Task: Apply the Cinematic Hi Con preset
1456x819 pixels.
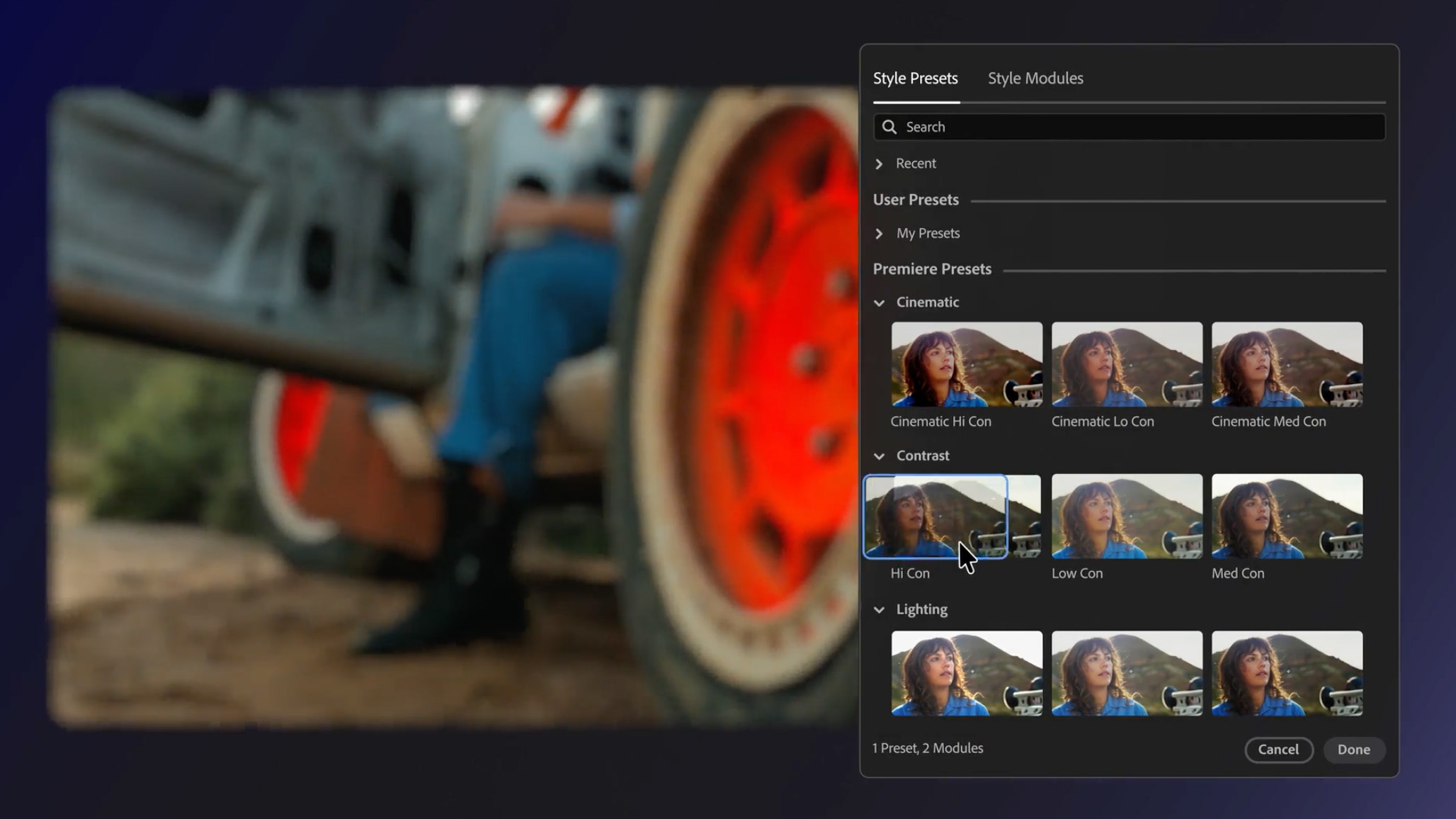Action: 967,365
